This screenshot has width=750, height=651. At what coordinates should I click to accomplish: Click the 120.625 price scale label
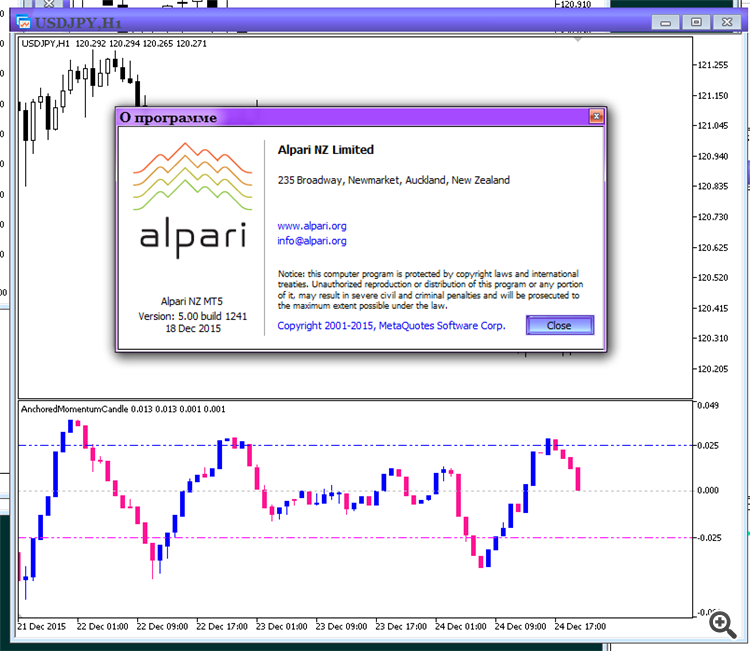tap(713, 247)
